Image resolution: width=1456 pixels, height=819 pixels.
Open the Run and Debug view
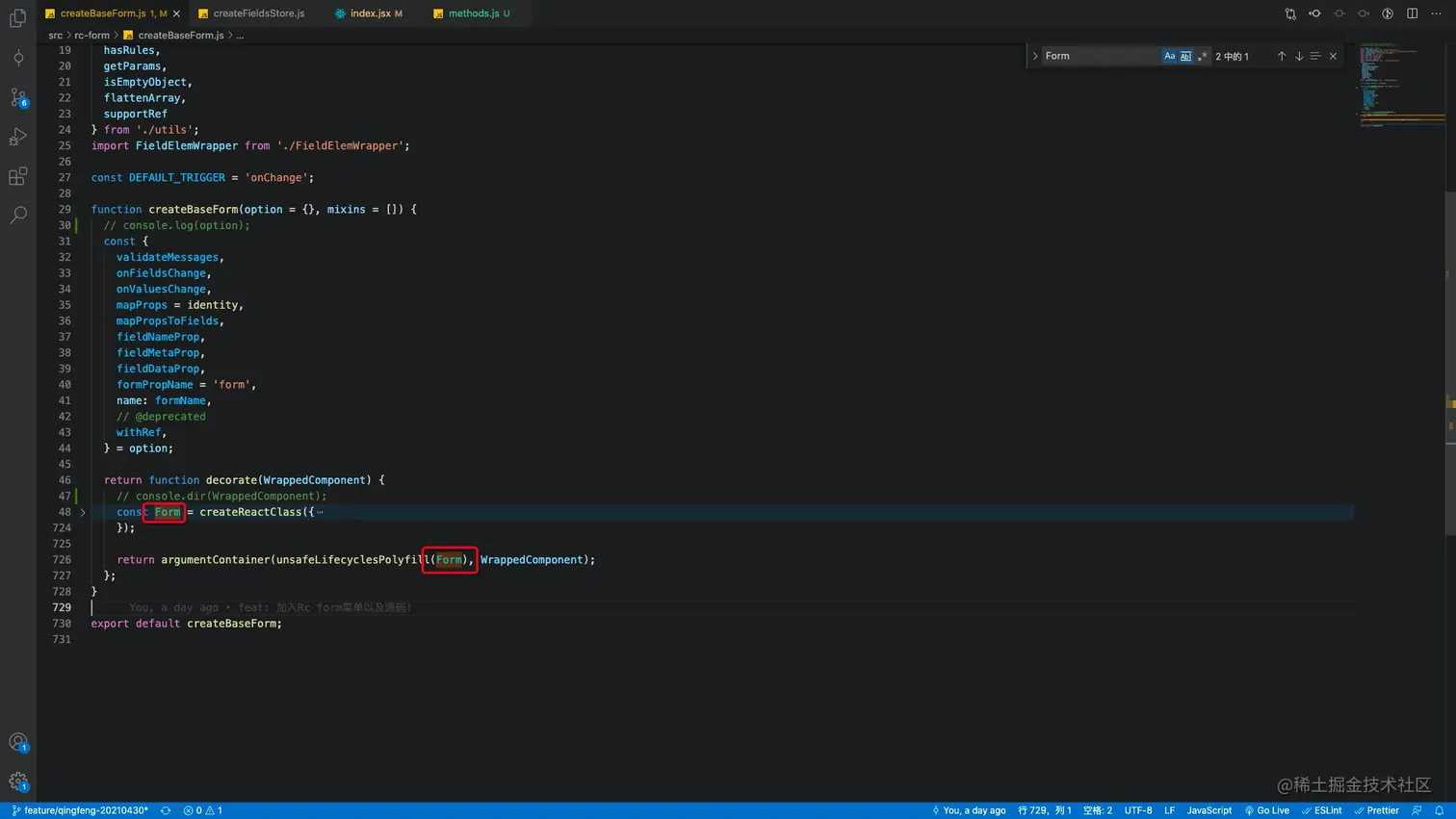point(17,137)
